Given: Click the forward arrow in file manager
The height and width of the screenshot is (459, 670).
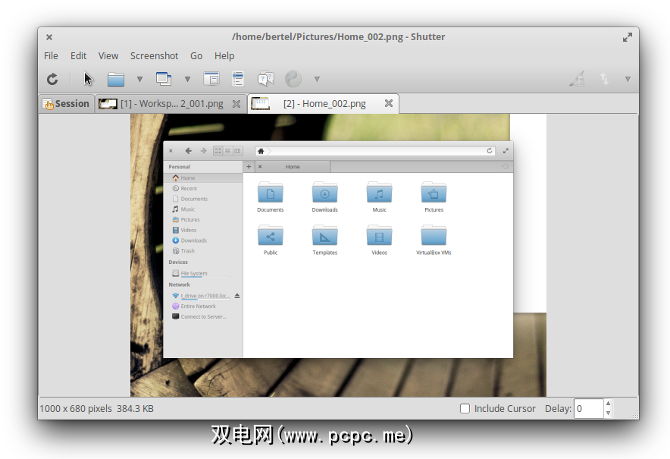Looking at the screenshot, I should coord(203,151).
